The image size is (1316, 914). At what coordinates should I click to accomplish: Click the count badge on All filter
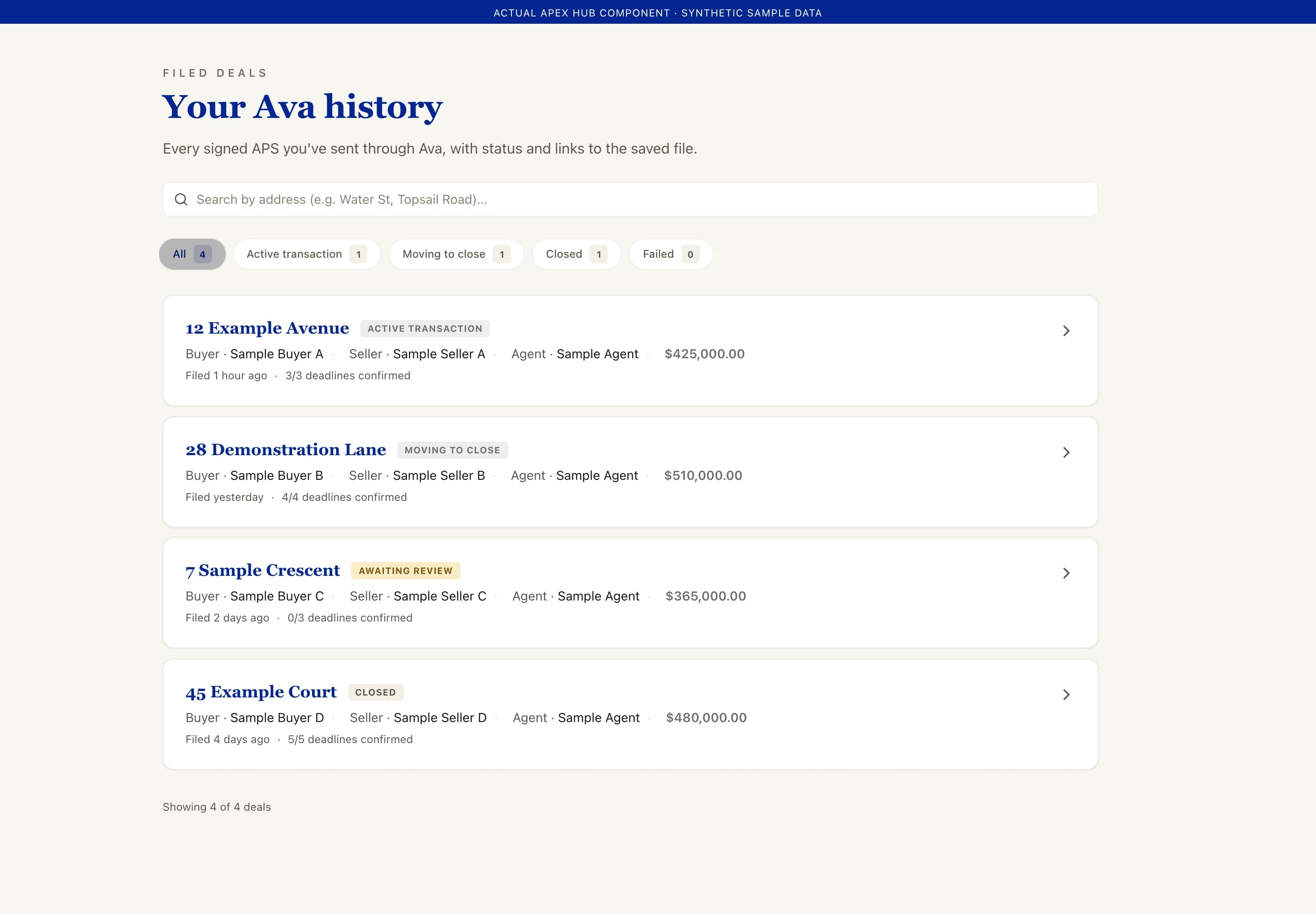pos(203,254)
